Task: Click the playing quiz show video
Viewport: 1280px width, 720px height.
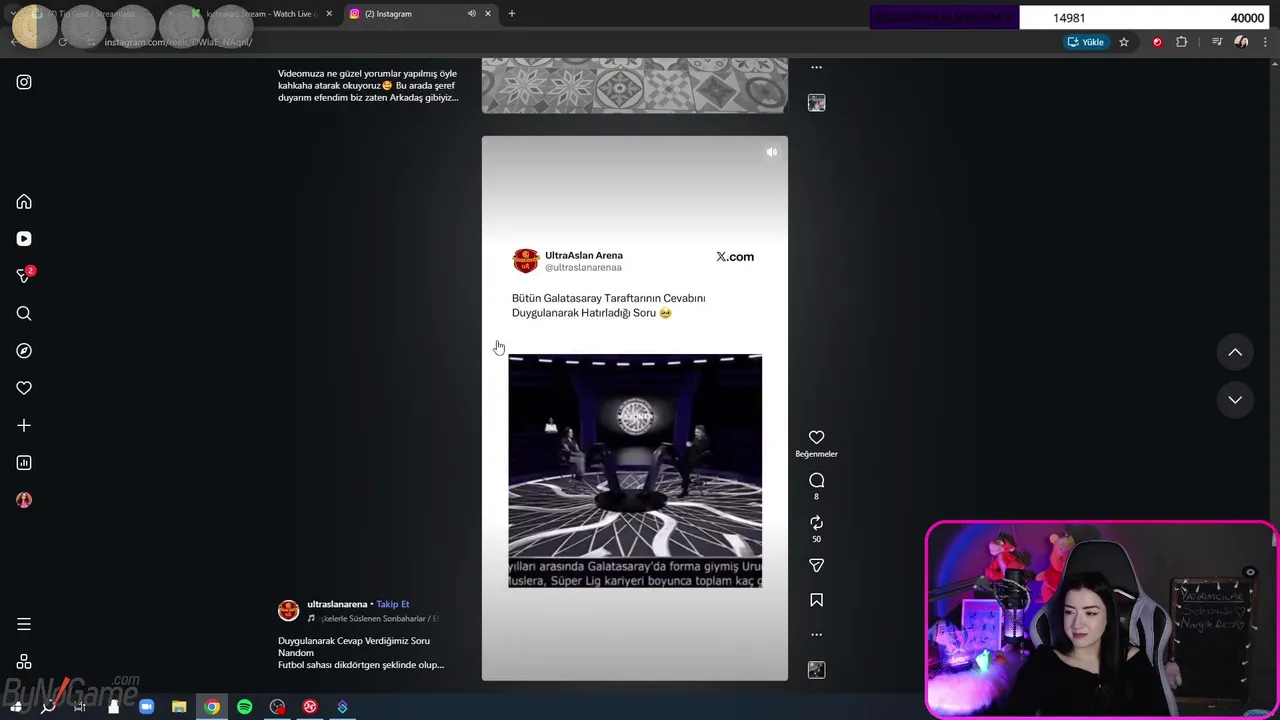Action: [635, 470]
